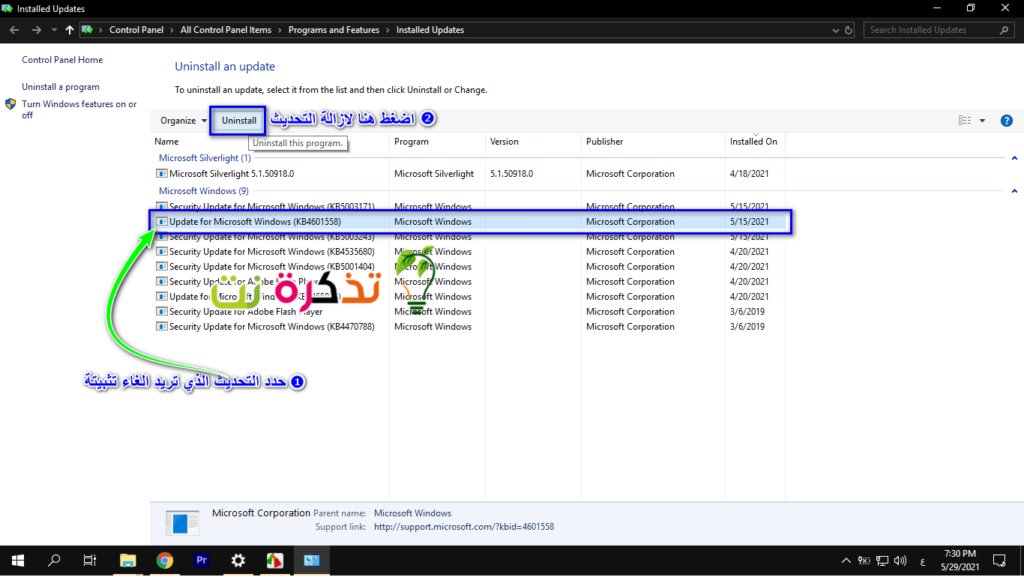Open Google Chrome from taskbar

(165, 561)
